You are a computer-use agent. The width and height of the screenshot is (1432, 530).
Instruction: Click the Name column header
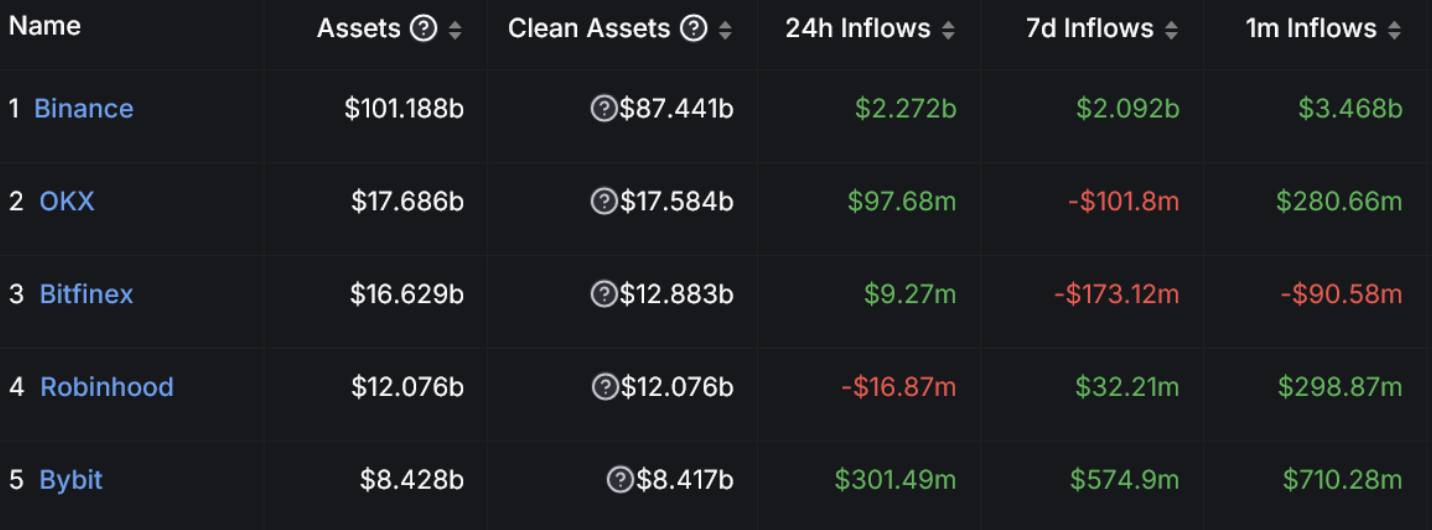click(45, 26)
